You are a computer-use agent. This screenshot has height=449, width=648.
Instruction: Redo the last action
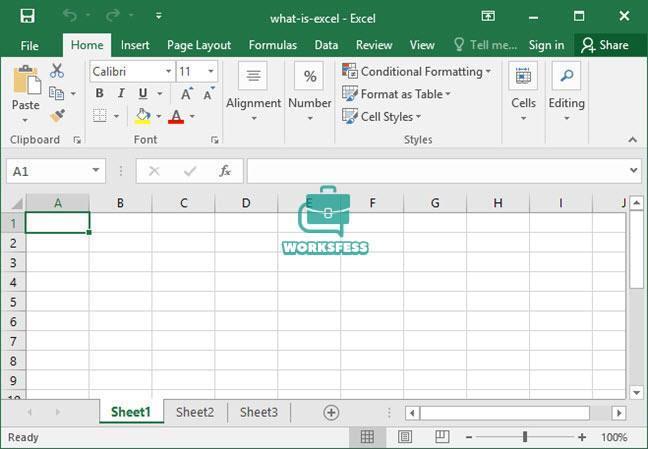pyautogui.click(x=112, y=16)
